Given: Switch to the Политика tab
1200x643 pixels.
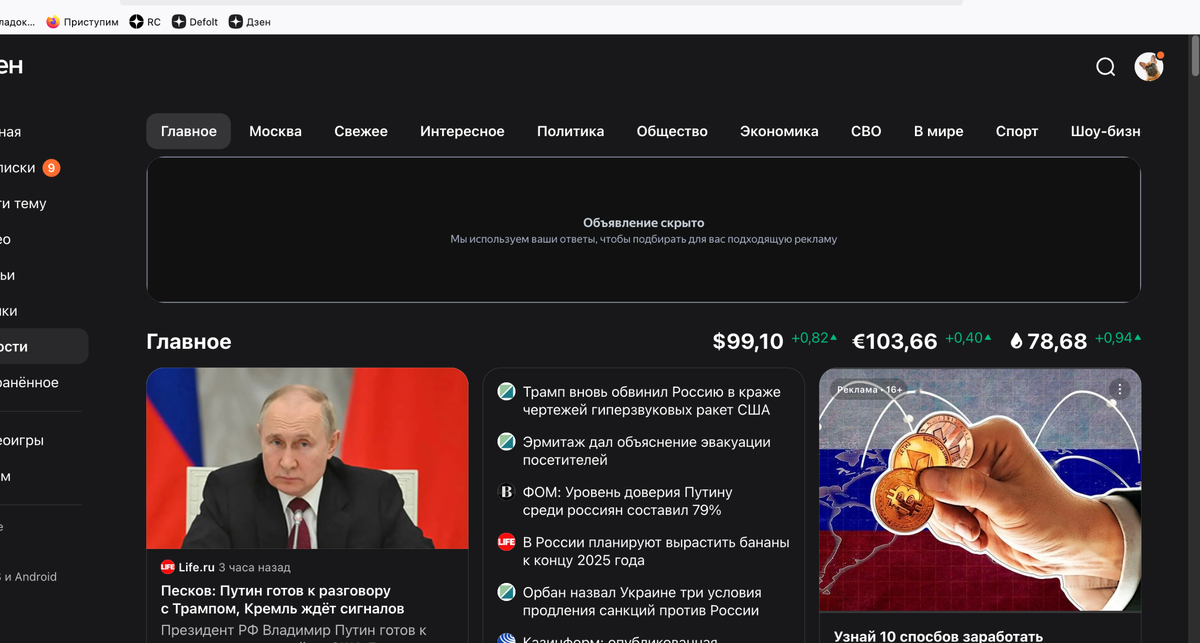Looking at the screenshot, I should pos(571,131).
